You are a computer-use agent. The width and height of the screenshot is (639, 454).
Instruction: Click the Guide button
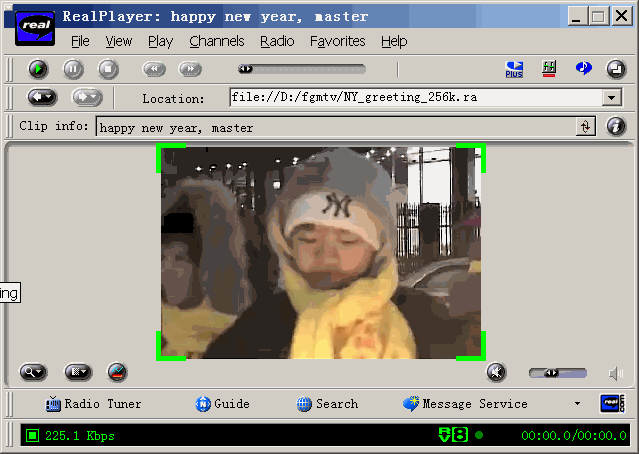pyautogui.click(x=222, y=404)
